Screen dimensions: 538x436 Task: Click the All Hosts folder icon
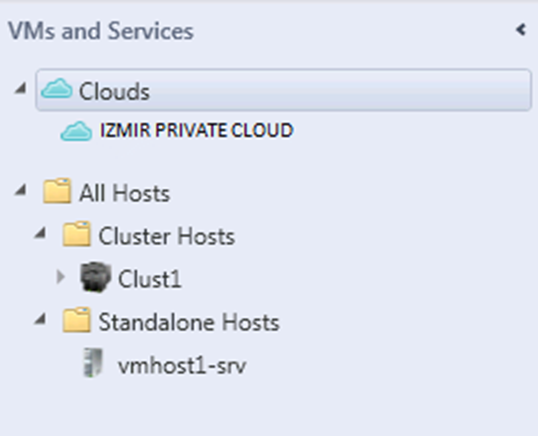coord(57,190)
